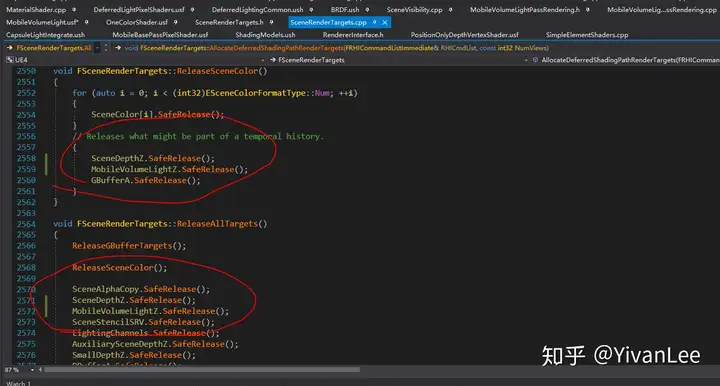Open the OneColorShader.usf tab
This screenshot has height=386, width=720.
coord(137,22)
